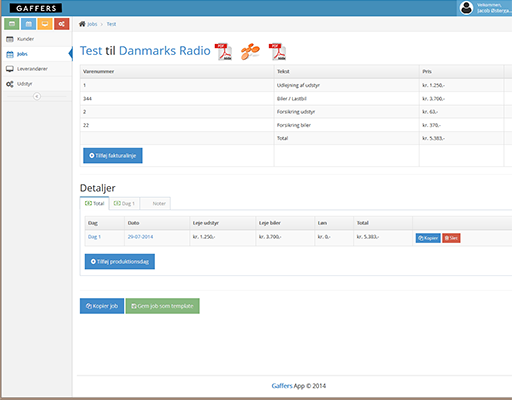Open the Test job title link
This screenshot has width=512, height=400.
91,51
